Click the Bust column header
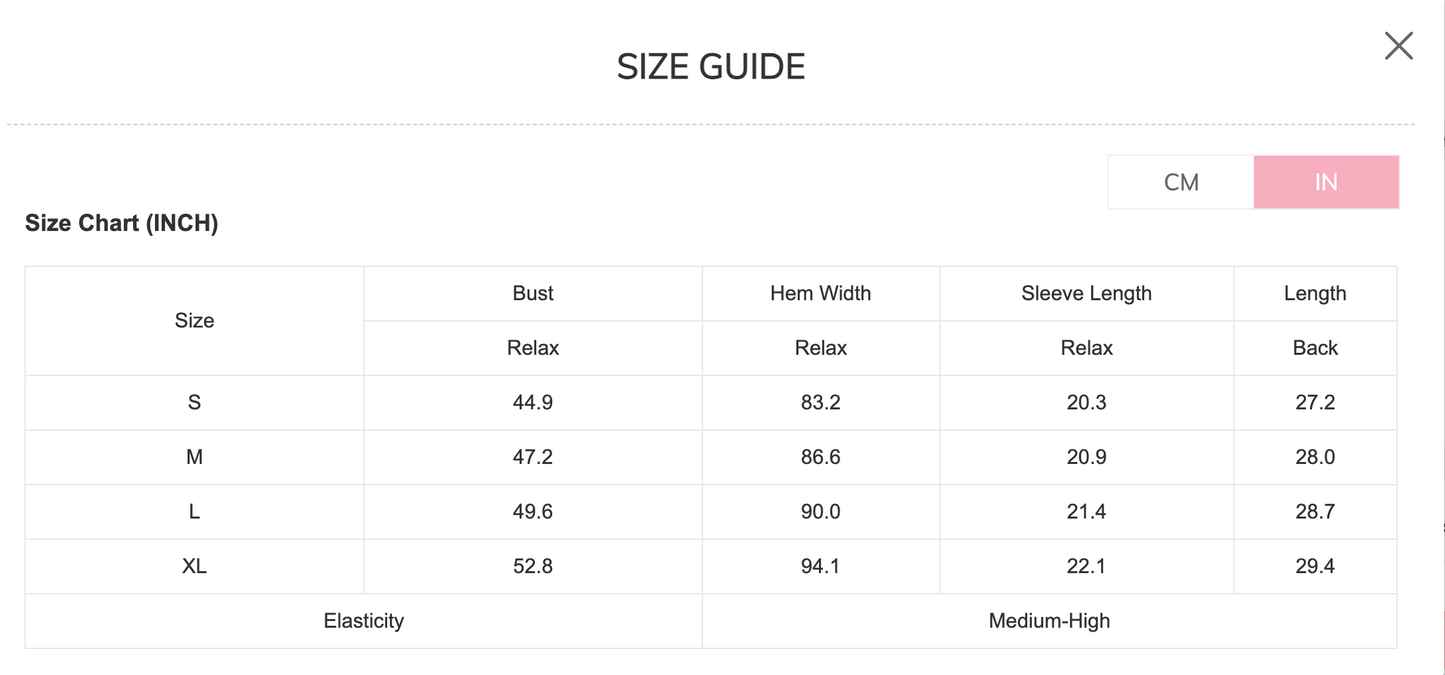 click(x=533, y=293)
